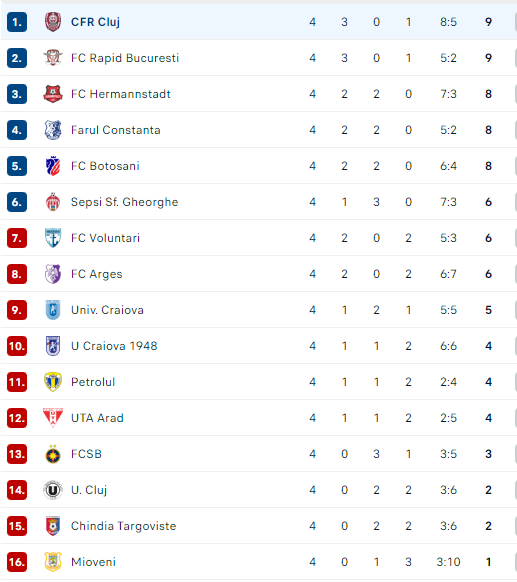517x582 pixels.
Task: Click the FC Hermannstadt 7:3 goal difference
Action: pos(448,94)
